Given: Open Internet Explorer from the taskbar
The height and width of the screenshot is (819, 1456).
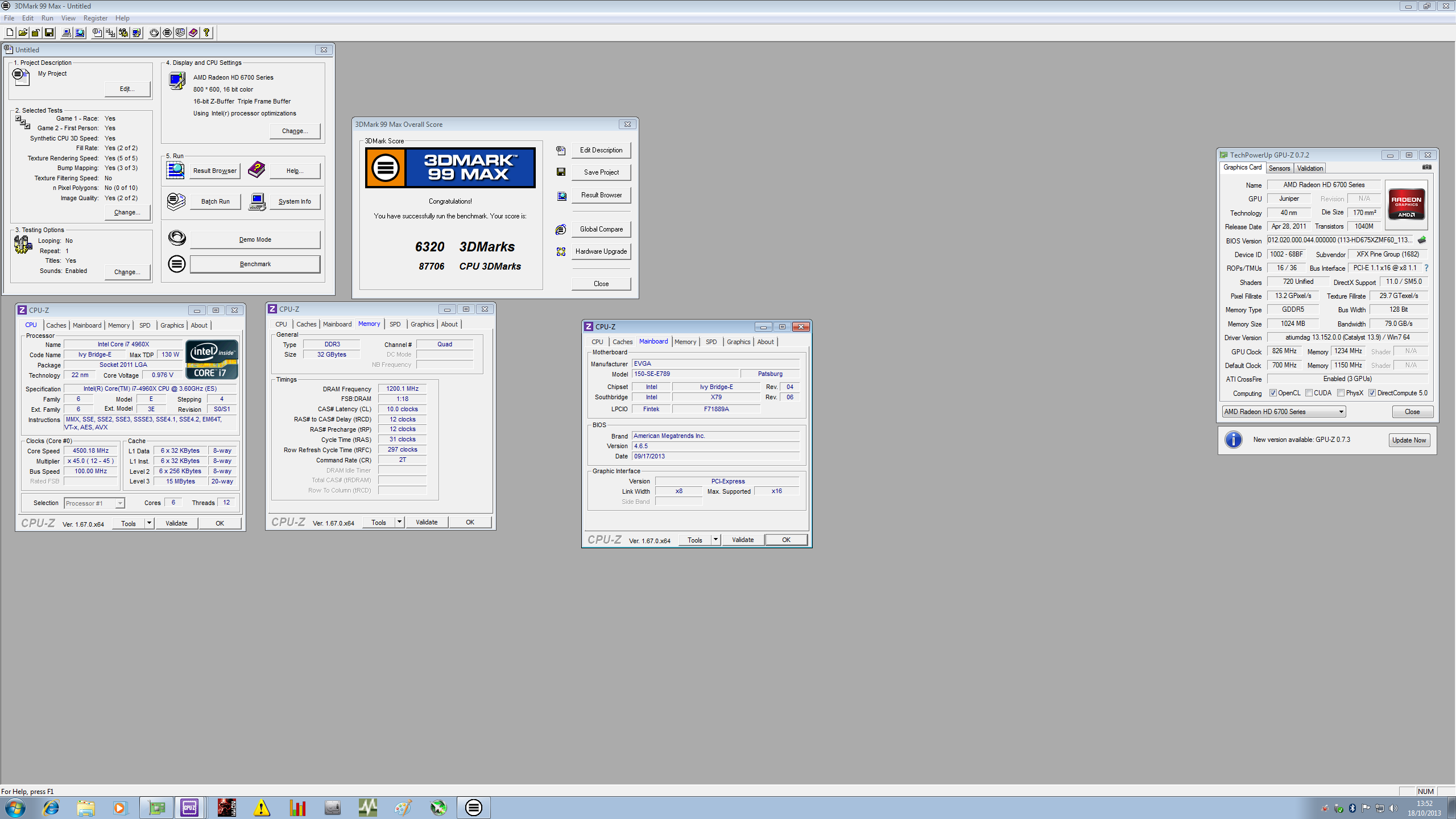Looking at the screenshot, I should tap(51, 807).
